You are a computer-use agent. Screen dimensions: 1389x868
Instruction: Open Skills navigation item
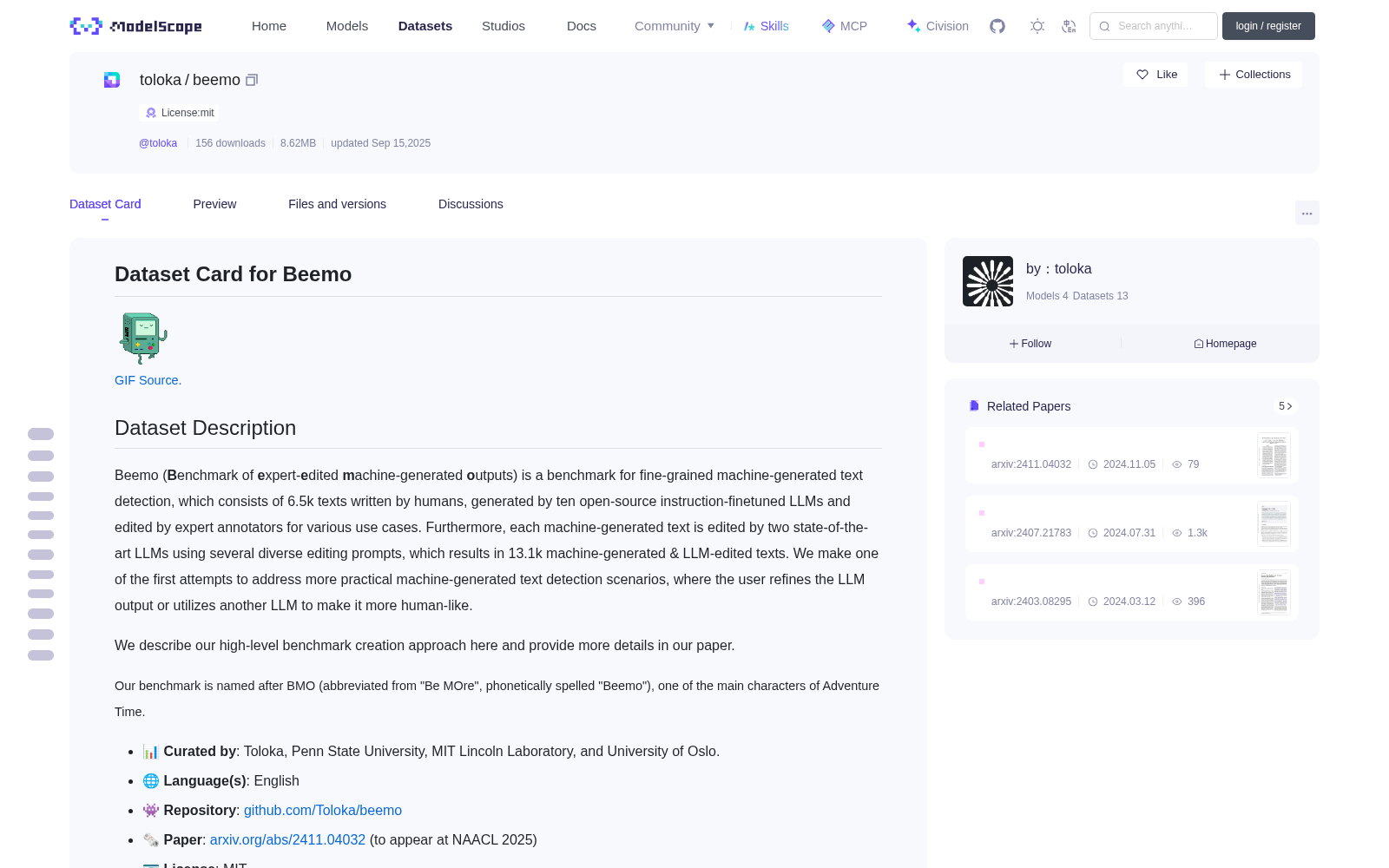pos(766,26)
